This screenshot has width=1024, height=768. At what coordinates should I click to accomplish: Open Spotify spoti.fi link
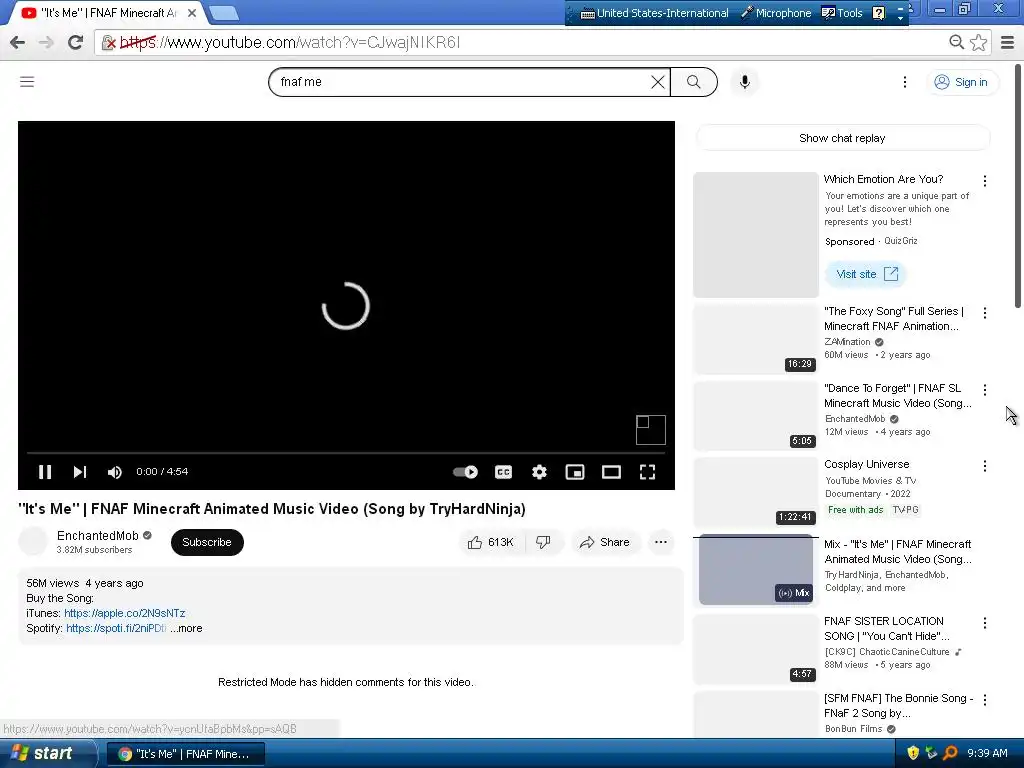click(x=116, y=628)
